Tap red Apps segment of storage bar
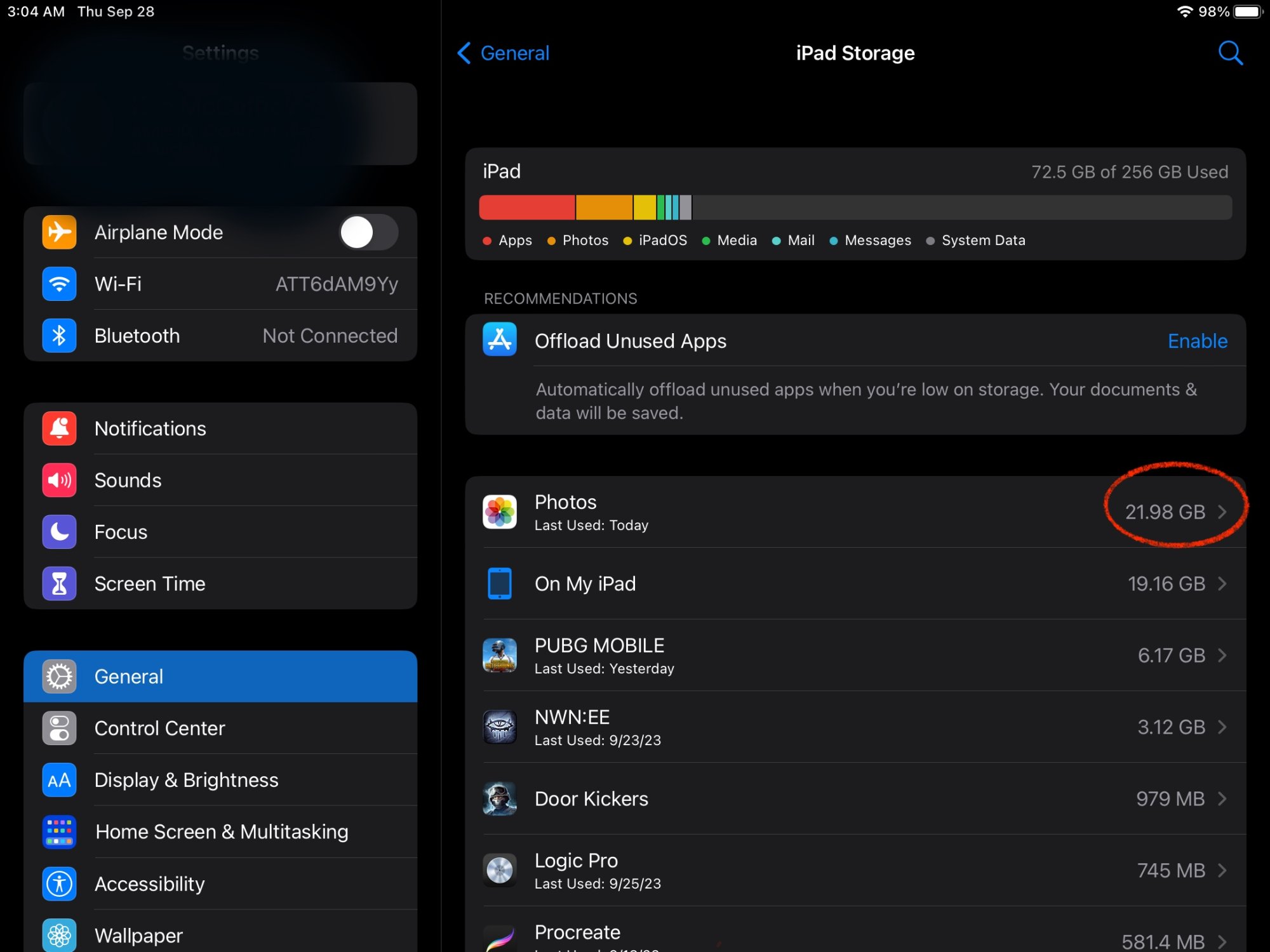Screen dimensions: 1270x952 coord(527,208)
